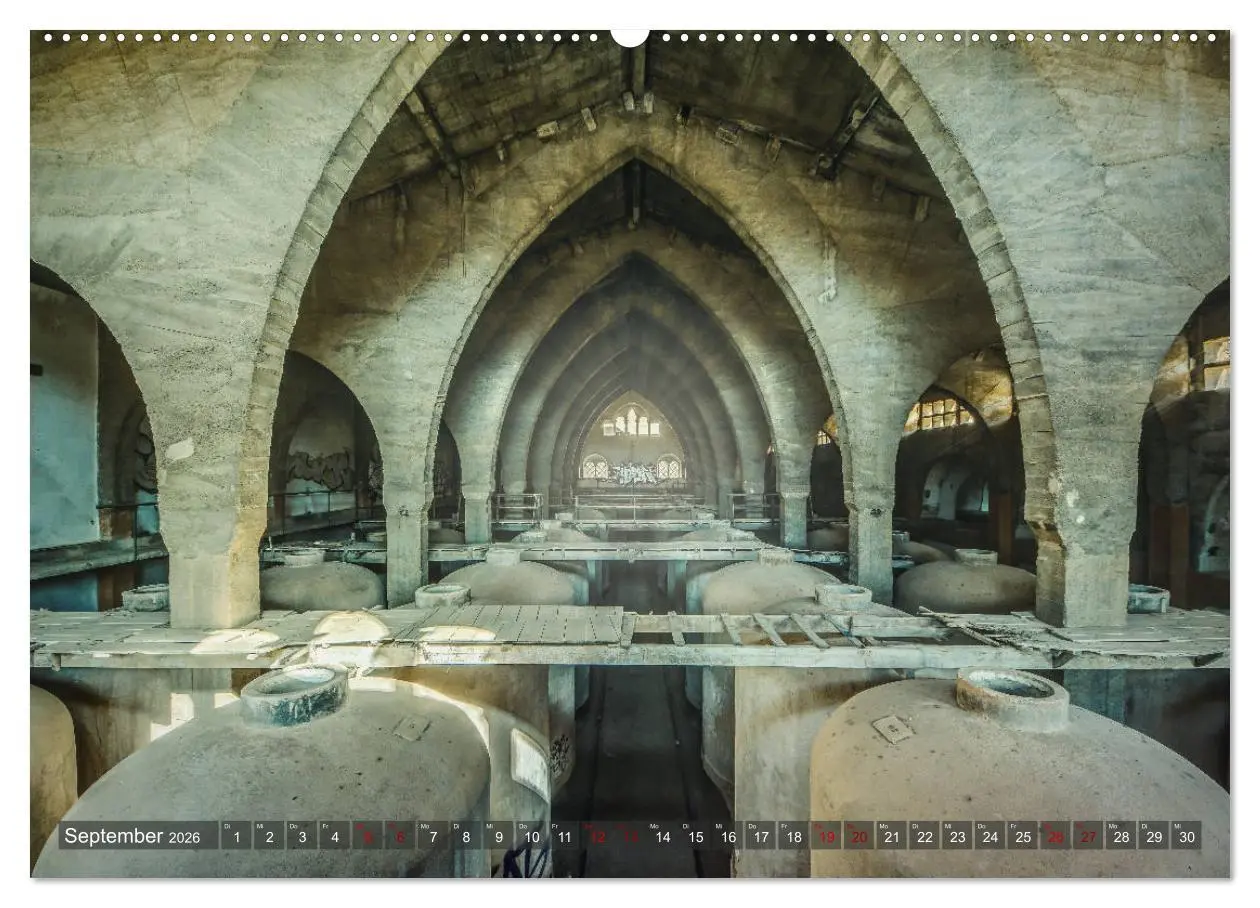This screenshot has width=1260, height=908.
Task: Click the September 2026 month label
Action: [x=133, y=836]
